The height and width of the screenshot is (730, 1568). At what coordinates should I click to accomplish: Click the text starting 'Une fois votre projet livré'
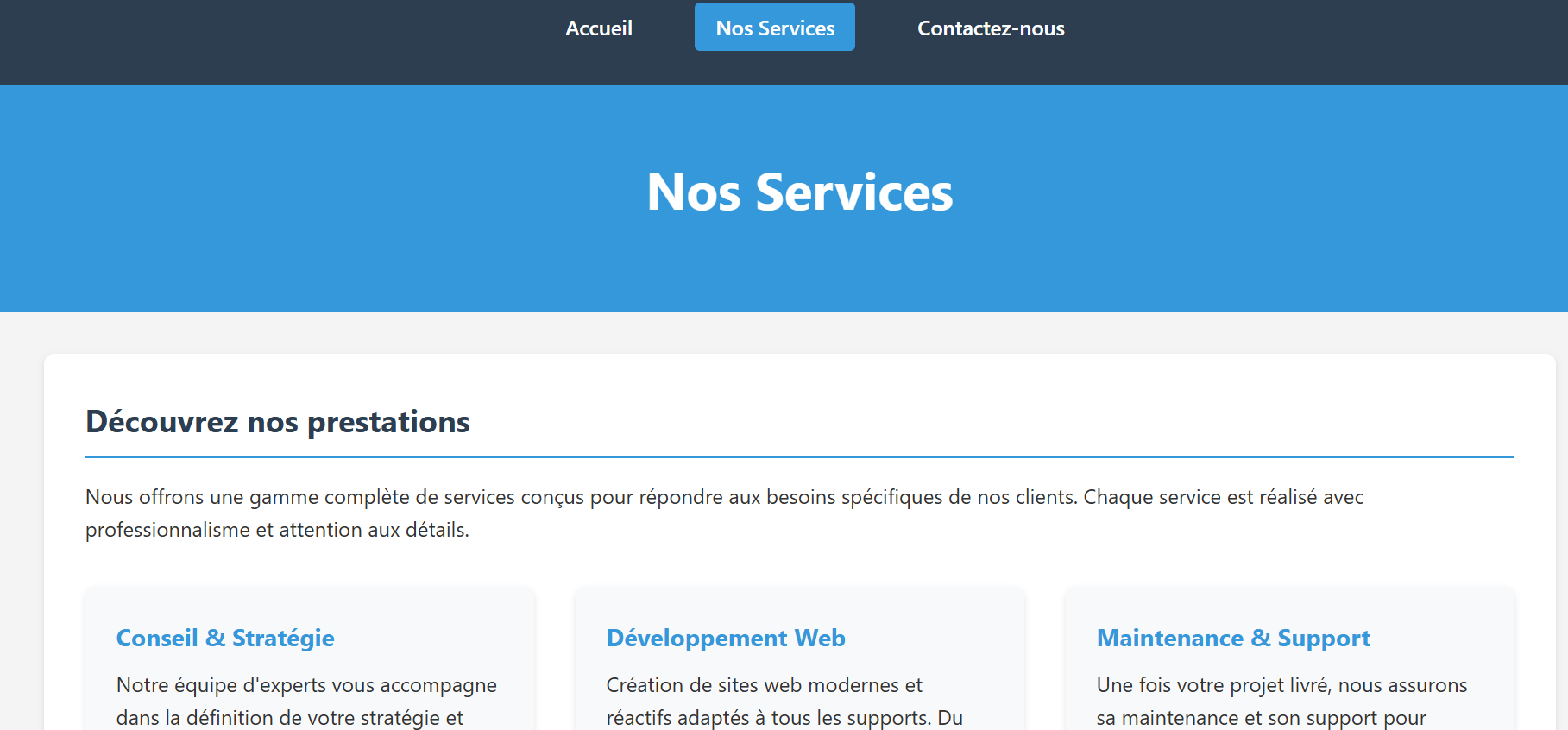[x=1281, y=685]
